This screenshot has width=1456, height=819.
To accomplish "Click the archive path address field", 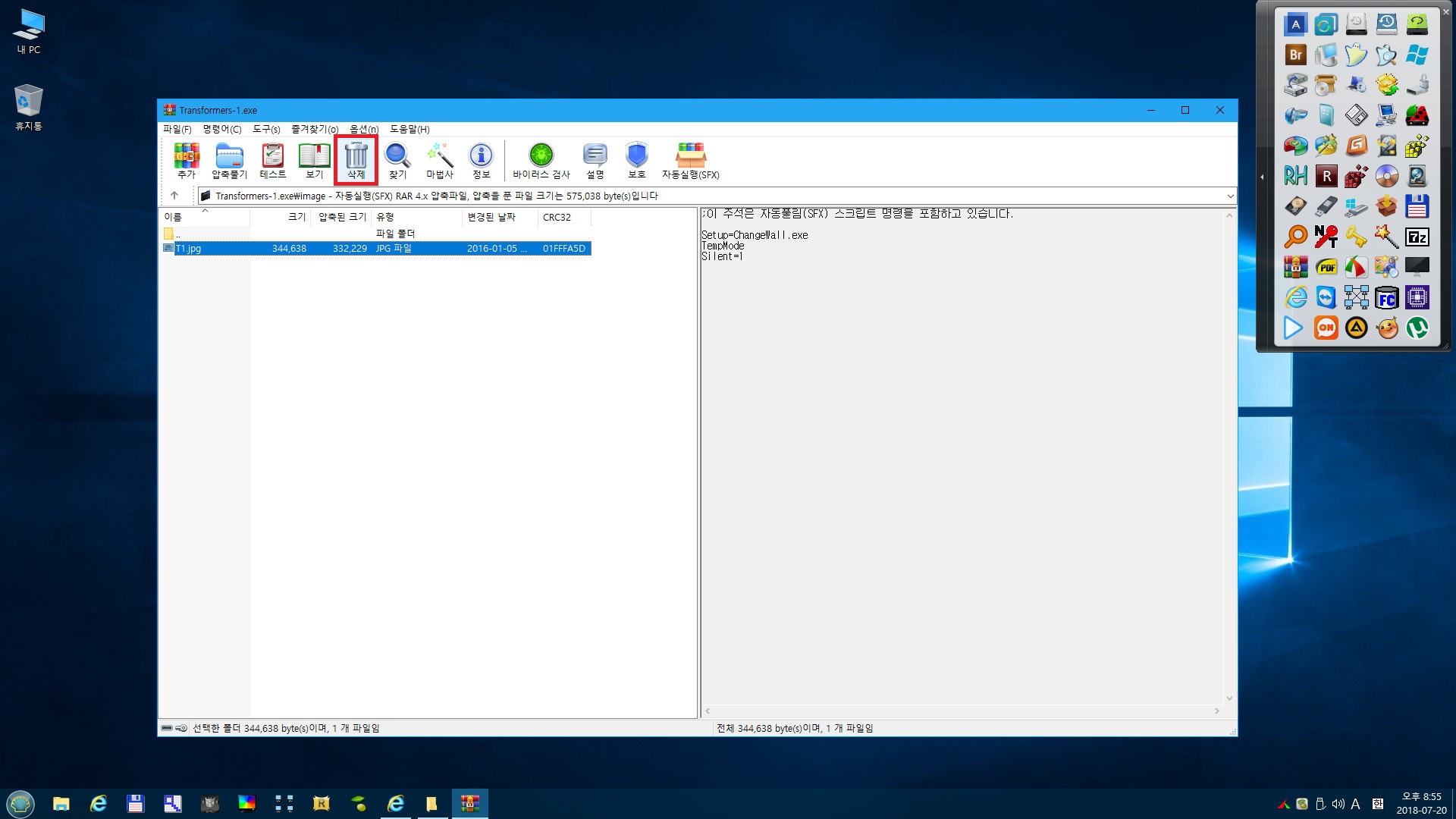I will (x=717, y=196).
